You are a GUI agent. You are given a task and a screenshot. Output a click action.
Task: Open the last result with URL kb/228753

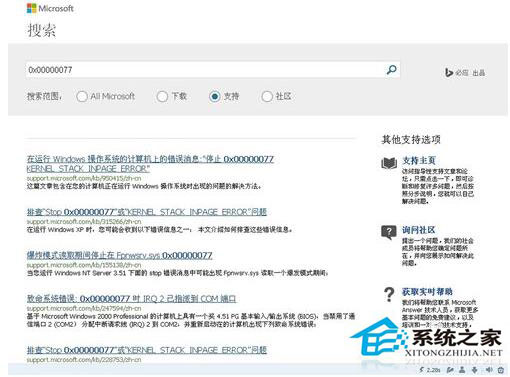pyautogui.click(x=147, y=350)
